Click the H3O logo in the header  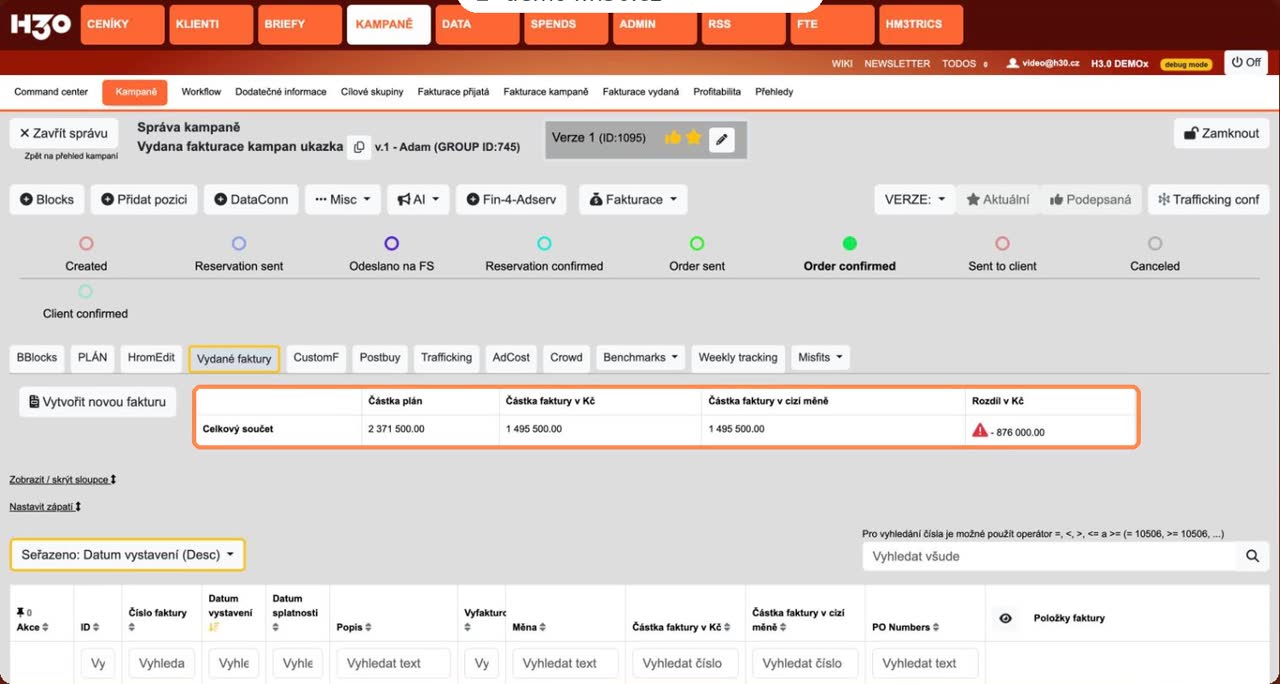(41, 25)
